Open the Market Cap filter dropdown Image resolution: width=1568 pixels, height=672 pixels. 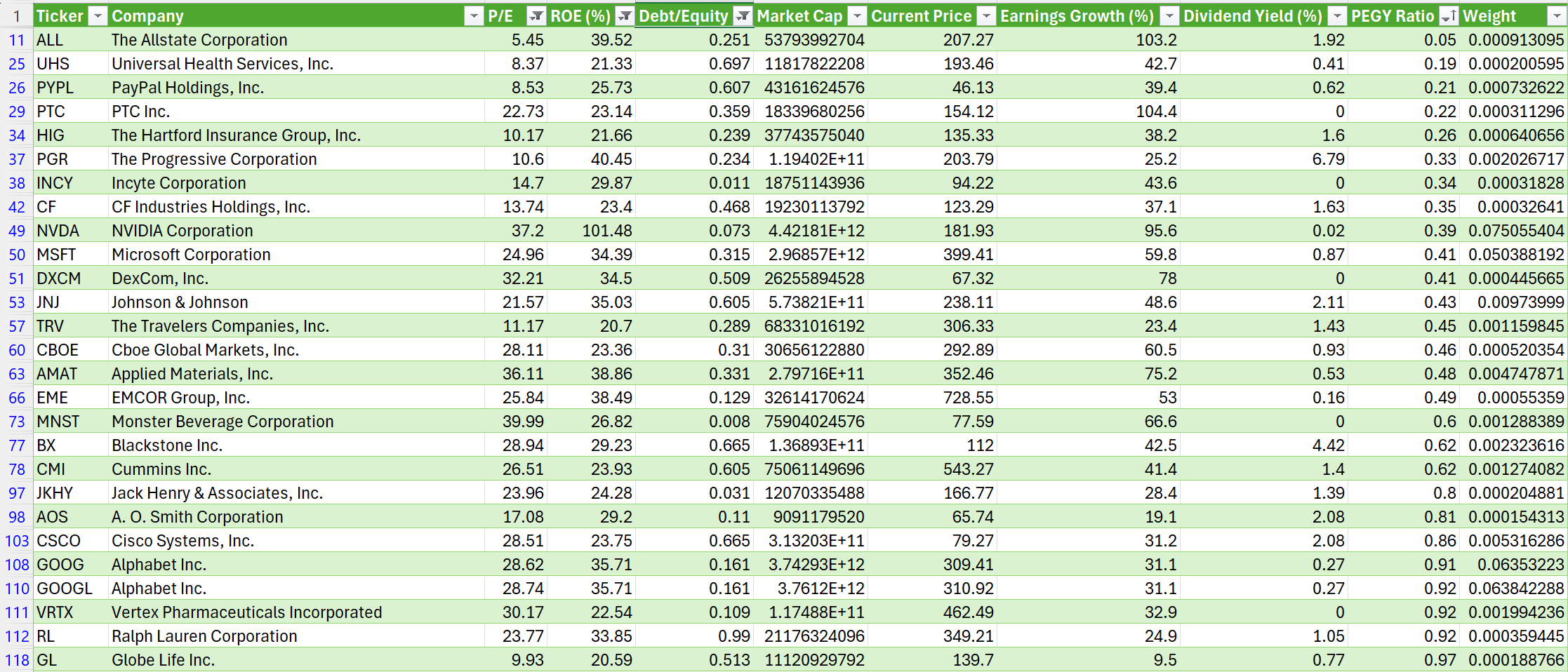pos(857,16)
